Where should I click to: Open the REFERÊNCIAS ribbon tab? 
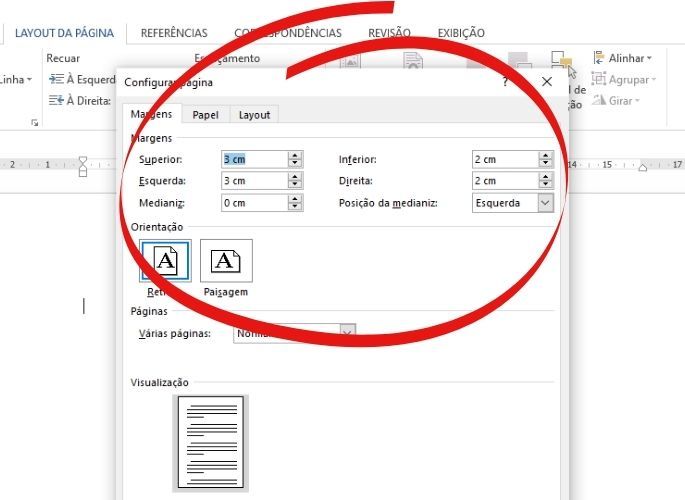(x=174, y=33)
